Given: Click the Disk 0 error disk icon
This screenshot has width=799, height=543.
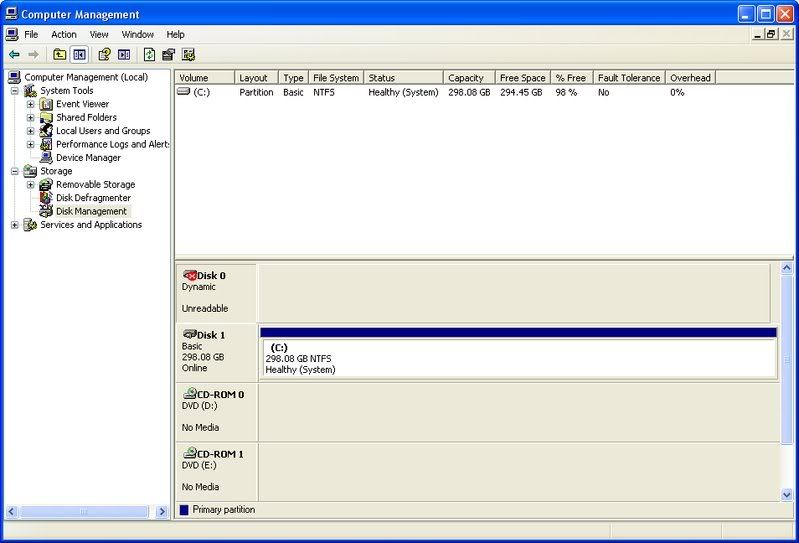Looking at the screenshot, I should pos(190,276).
